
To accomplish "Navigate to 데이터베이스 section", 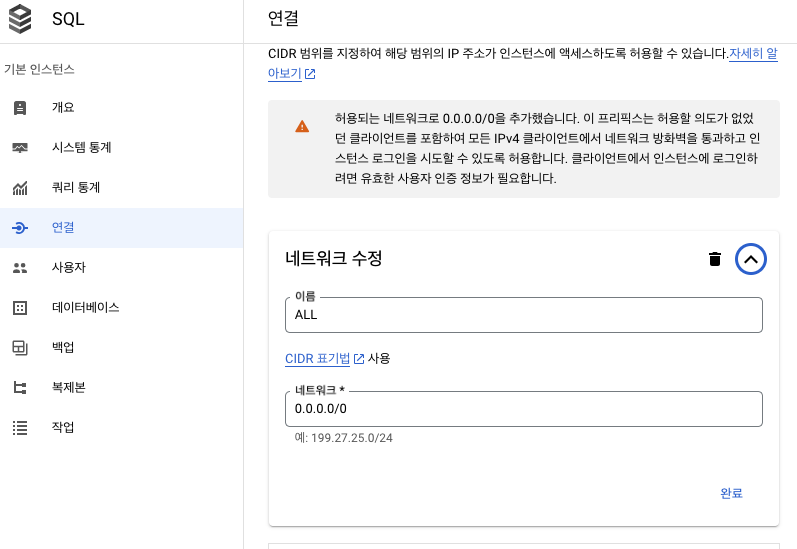I will (121, 308).
